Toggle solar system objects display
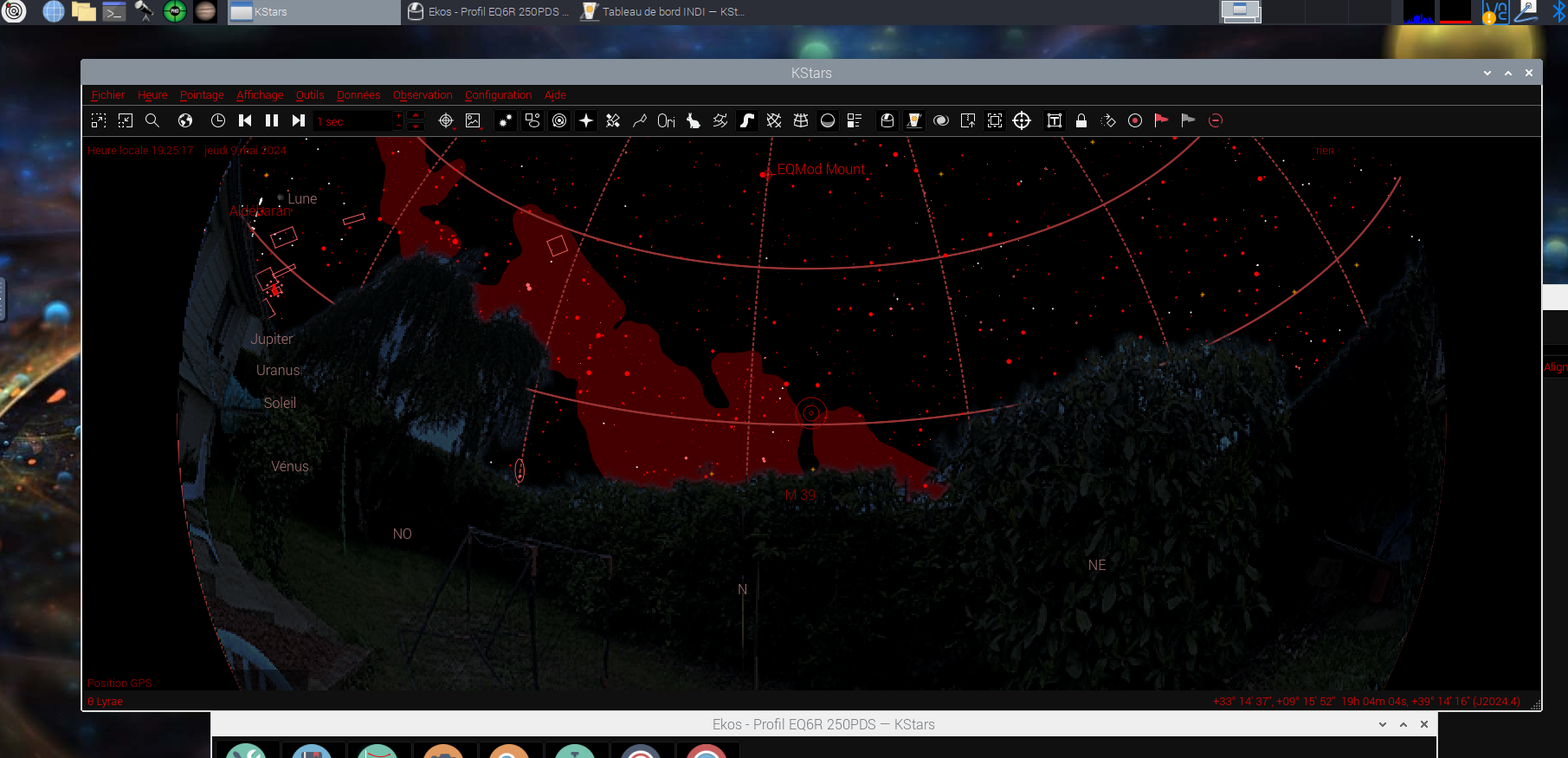Viewport: 1568px width, 758px height. pyautogui.click(x=559, y=121)
